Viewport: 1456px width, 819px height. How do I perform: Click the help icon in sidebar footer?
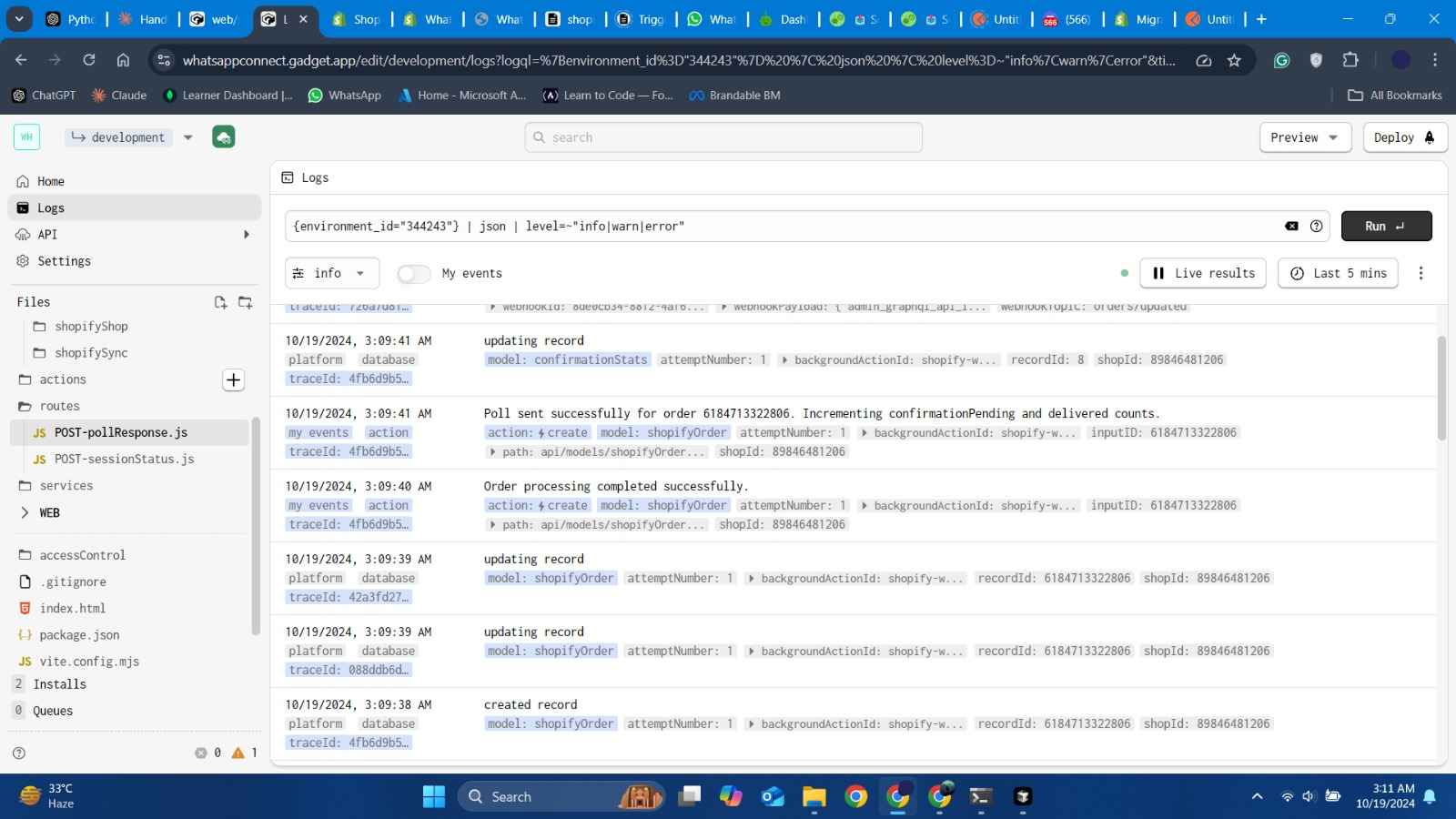point(19,753)
